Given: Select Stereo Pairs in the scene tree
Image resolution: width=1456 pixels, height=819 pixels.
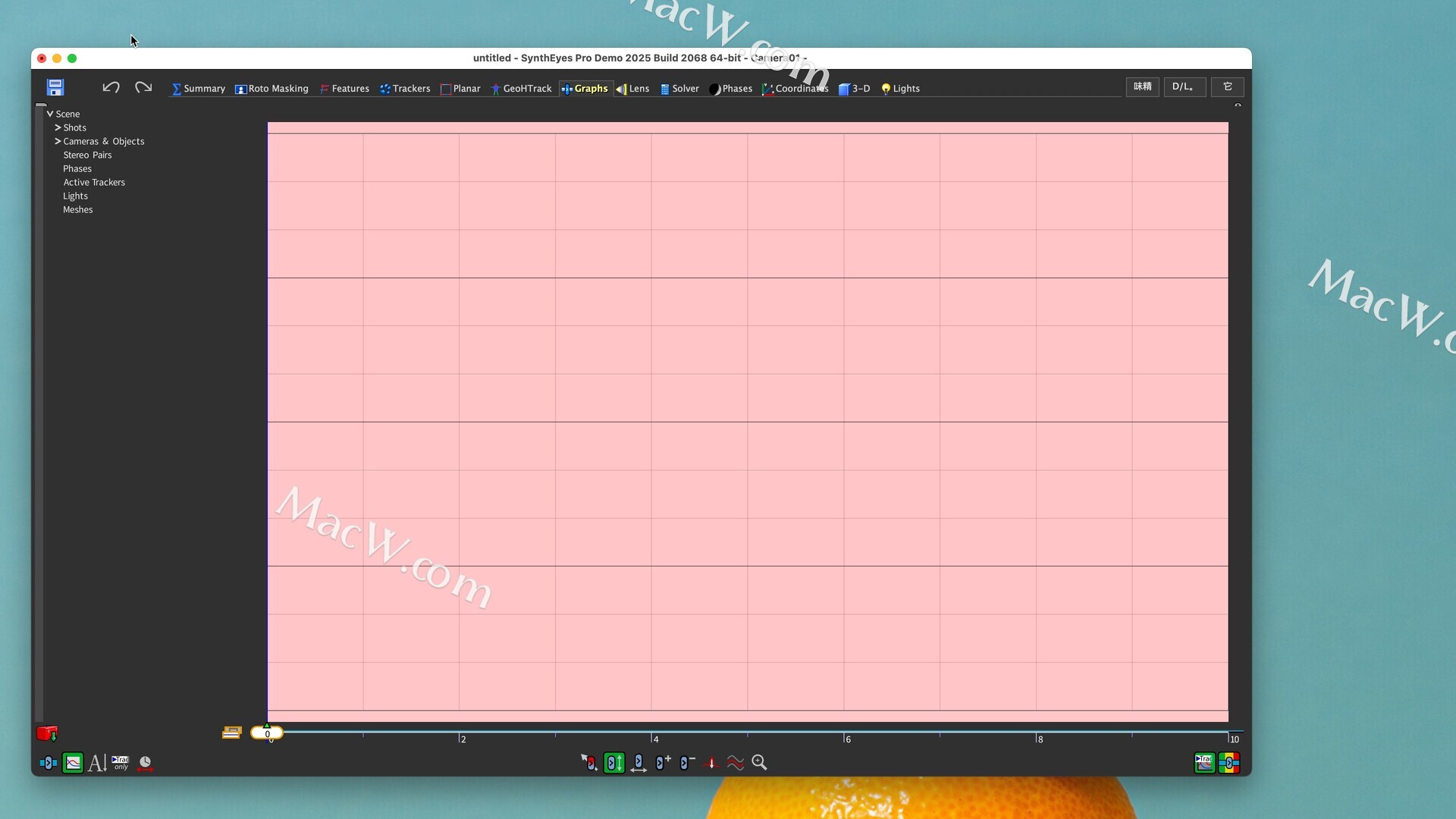Looking at the screenshot, I should (x=87, y=155).
